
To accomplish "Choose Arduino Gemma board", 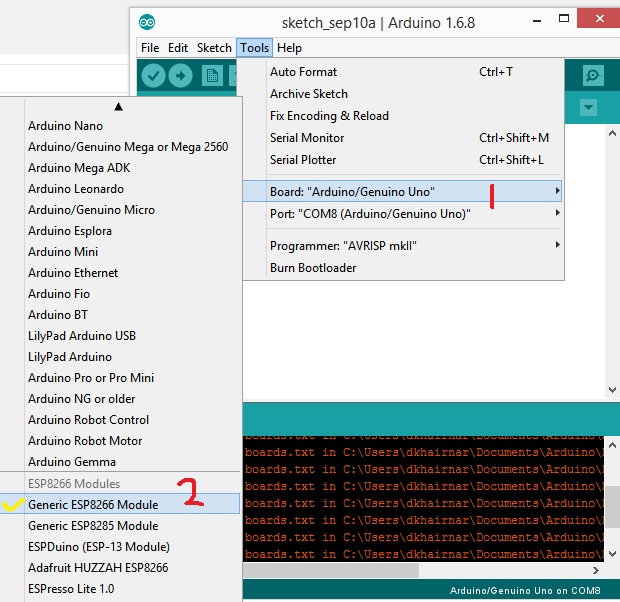I will (120, 461).
